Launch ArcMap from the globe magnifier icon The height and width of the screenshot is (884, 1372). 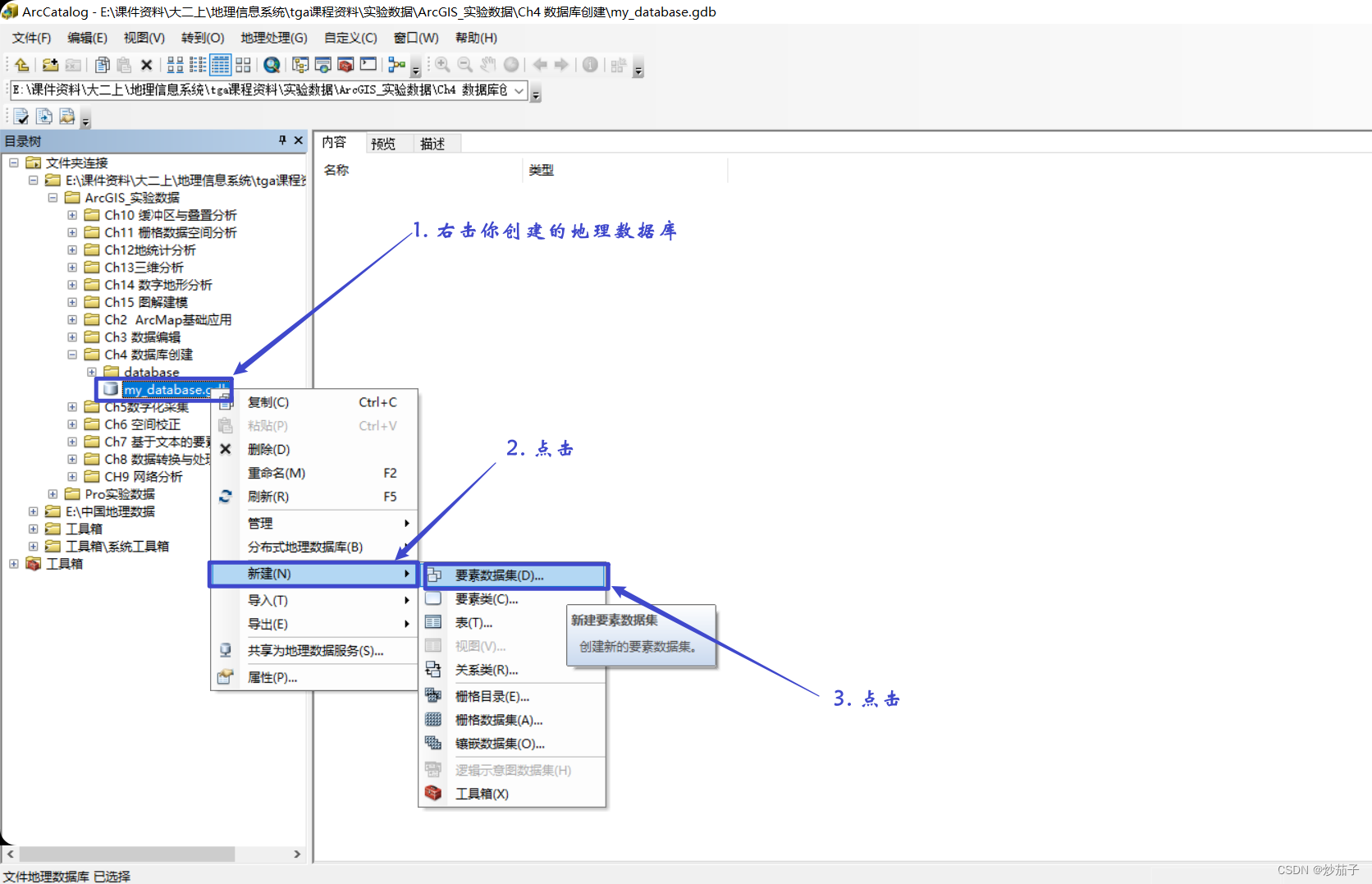point(272,65)
